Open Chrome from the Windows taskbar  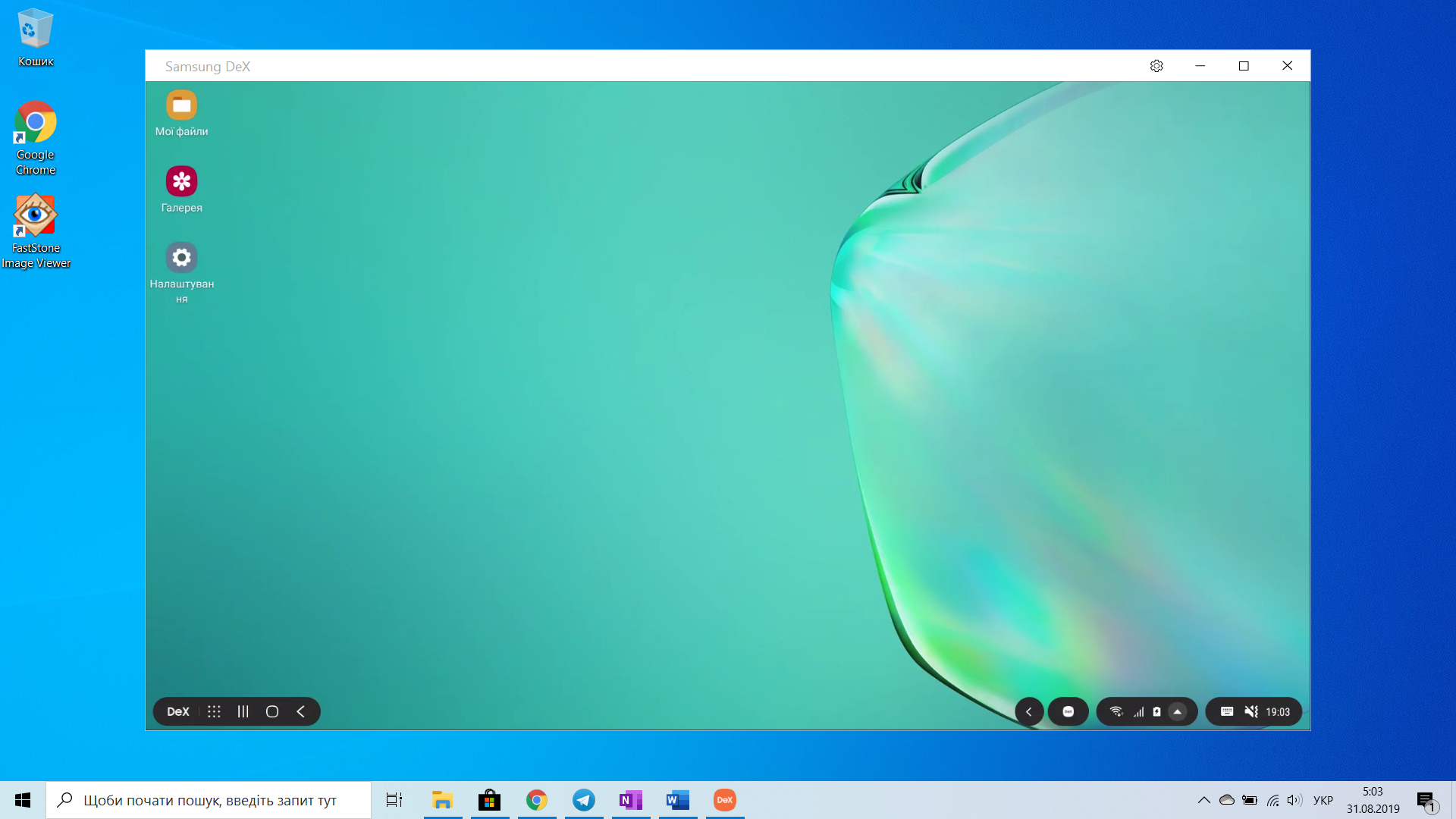click(537, 800)
